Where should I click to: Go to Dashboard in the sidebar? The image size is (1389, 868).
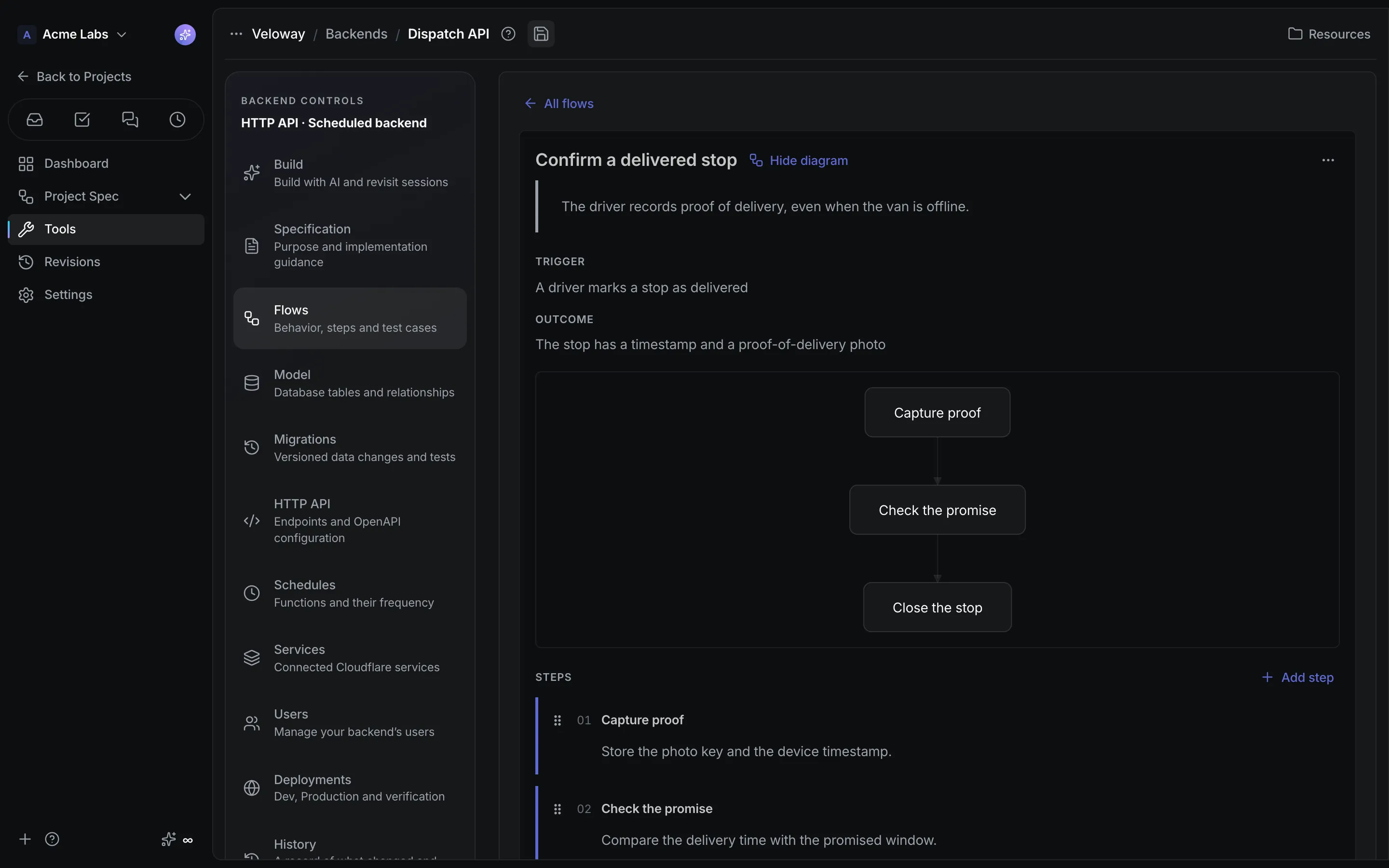pos(106,163)
